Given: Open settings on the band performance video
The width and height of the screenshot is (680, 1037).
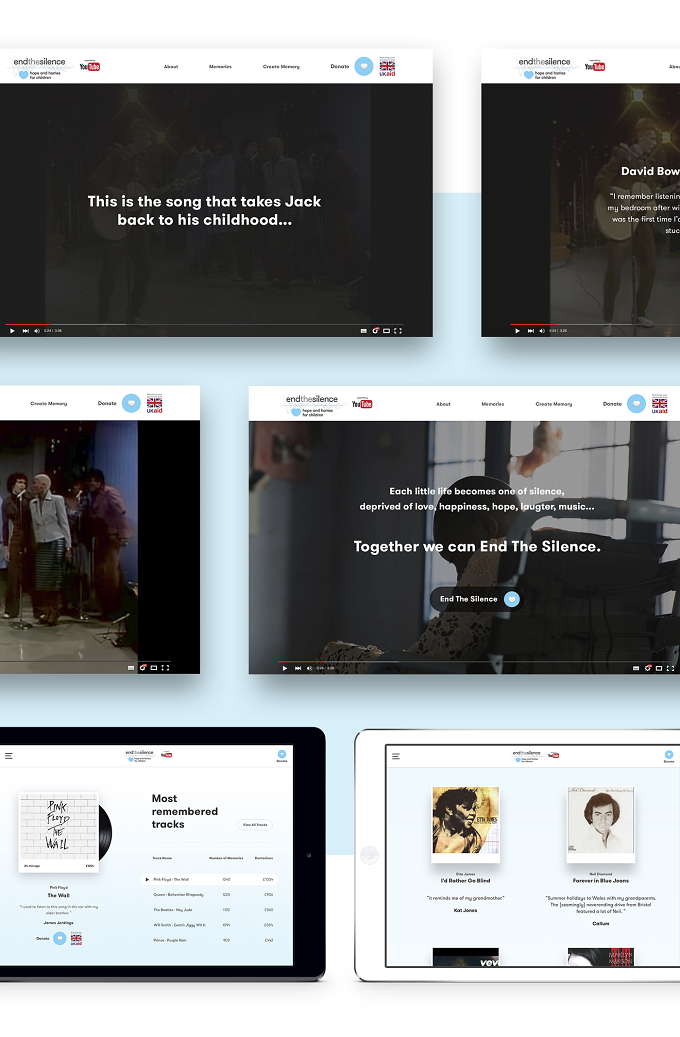Looking at the screenshot, I should tap(142, 667).
